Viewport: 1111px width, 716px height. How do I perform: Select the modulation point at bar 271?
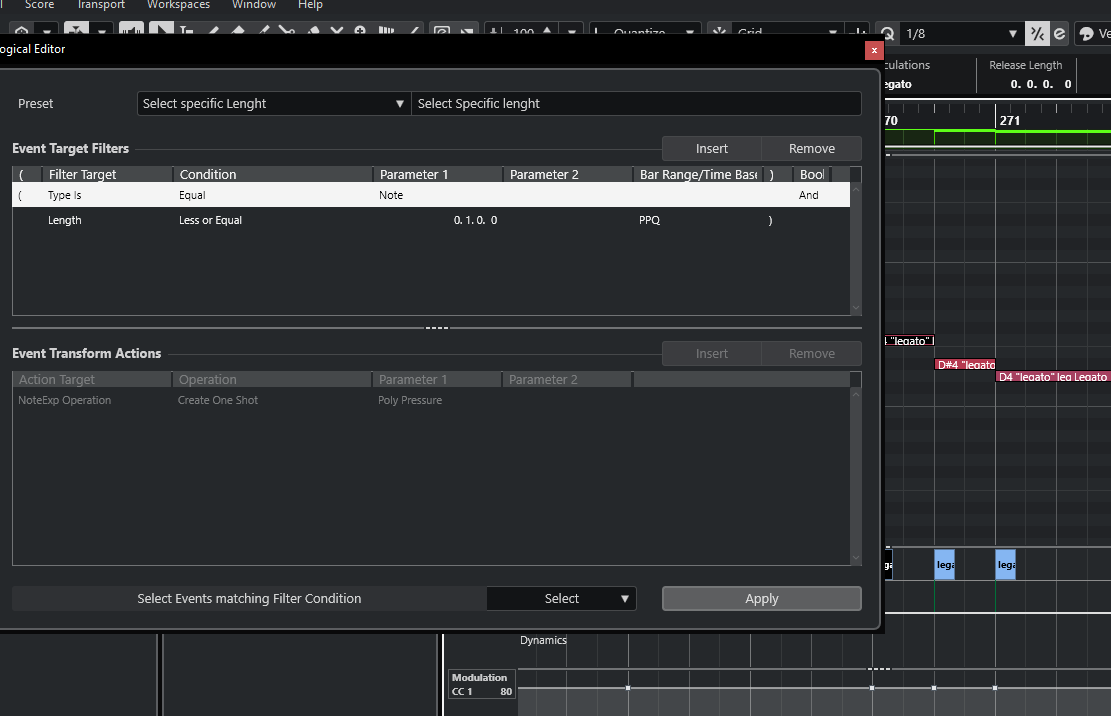[995, 688]
